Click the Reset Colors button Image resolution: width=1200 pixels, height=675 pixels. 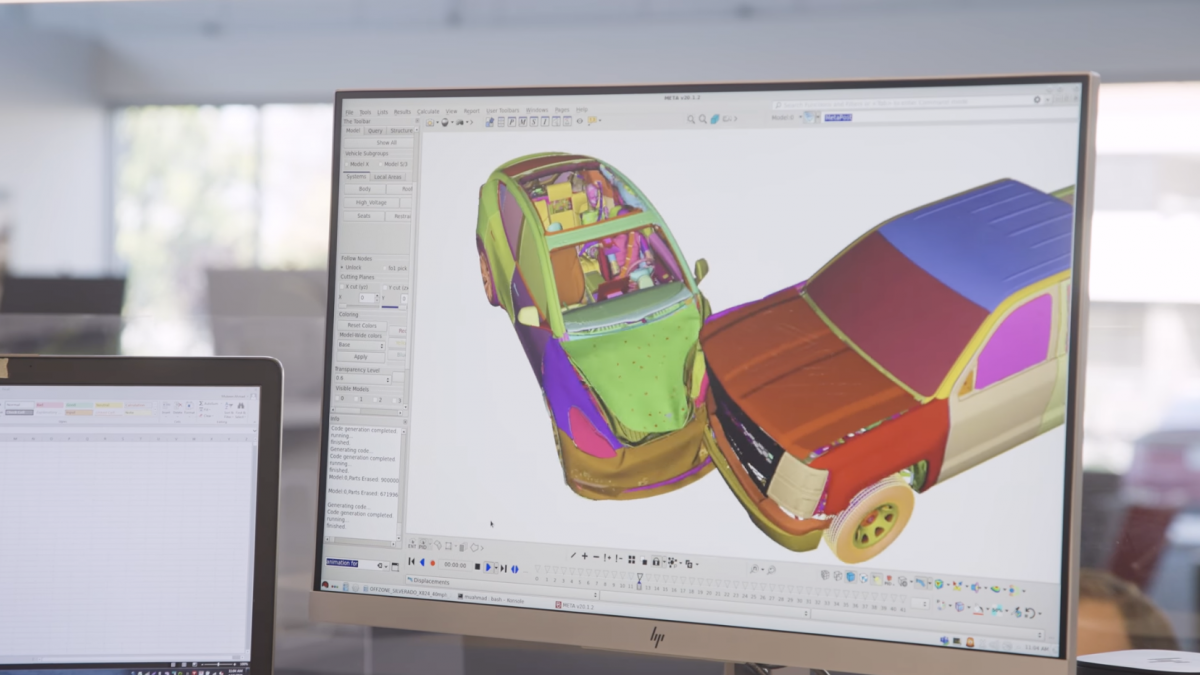point(362,326)
